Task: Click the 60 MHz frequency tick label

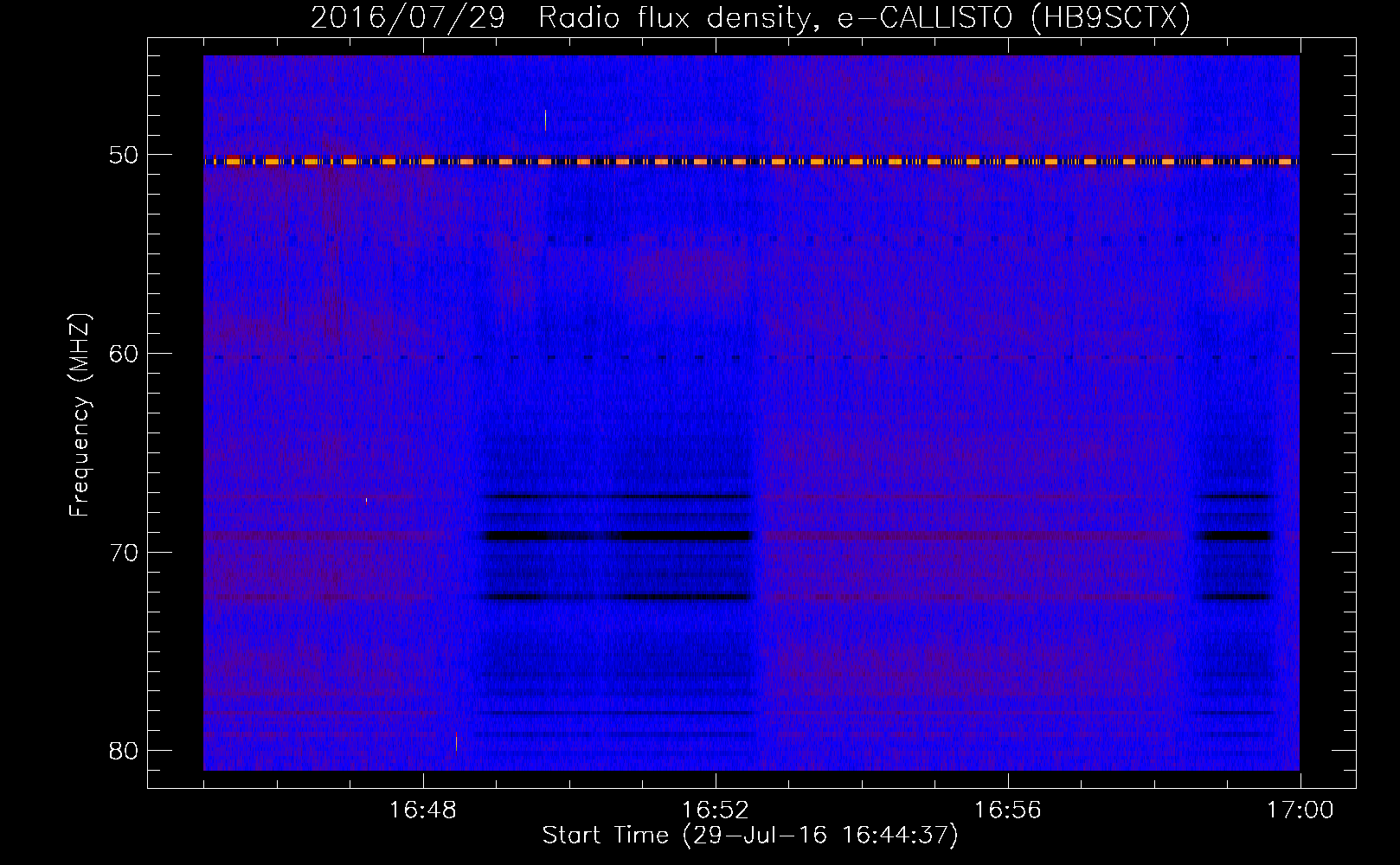Action: click(124, 354)
